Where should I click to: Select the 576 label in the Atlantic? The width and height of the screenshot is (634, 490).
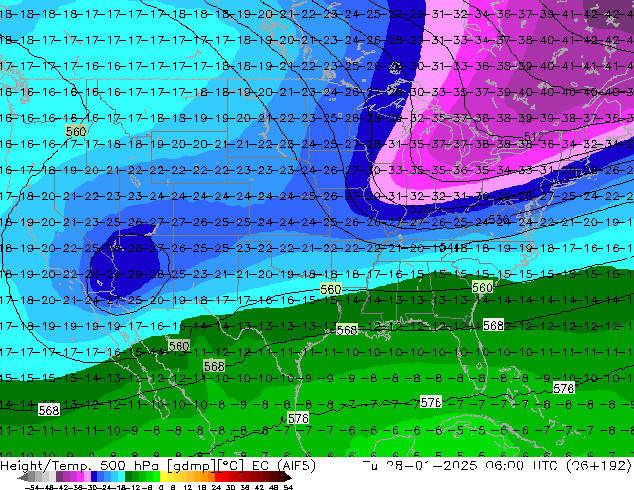pos(564,389)
